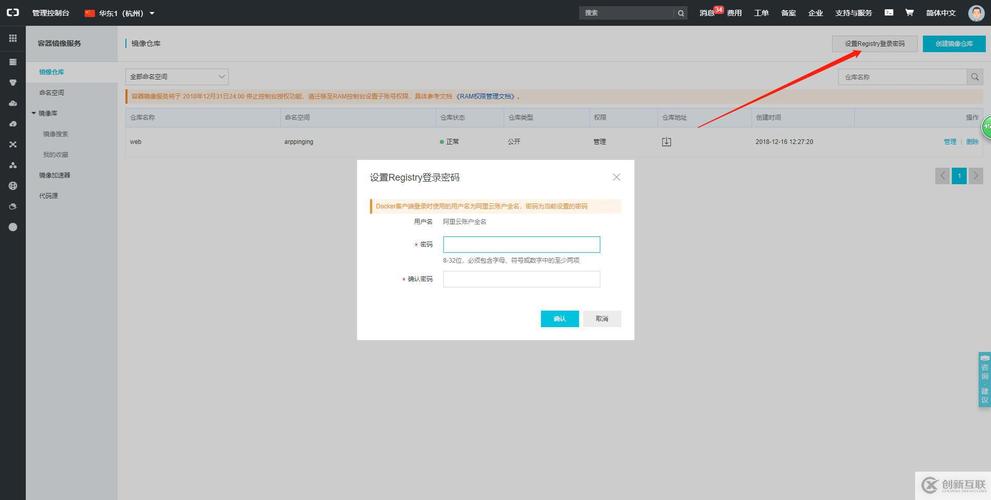Open the user avatar menu
991x500 pixels.
[976, 13]
